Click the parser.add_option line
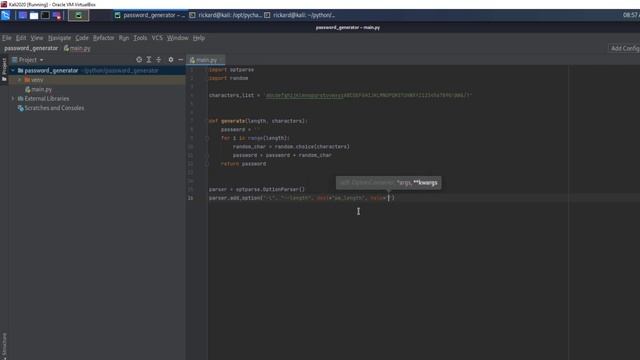Screen dimensions: 640x360 pyautogui.click(x=302, y=198)
